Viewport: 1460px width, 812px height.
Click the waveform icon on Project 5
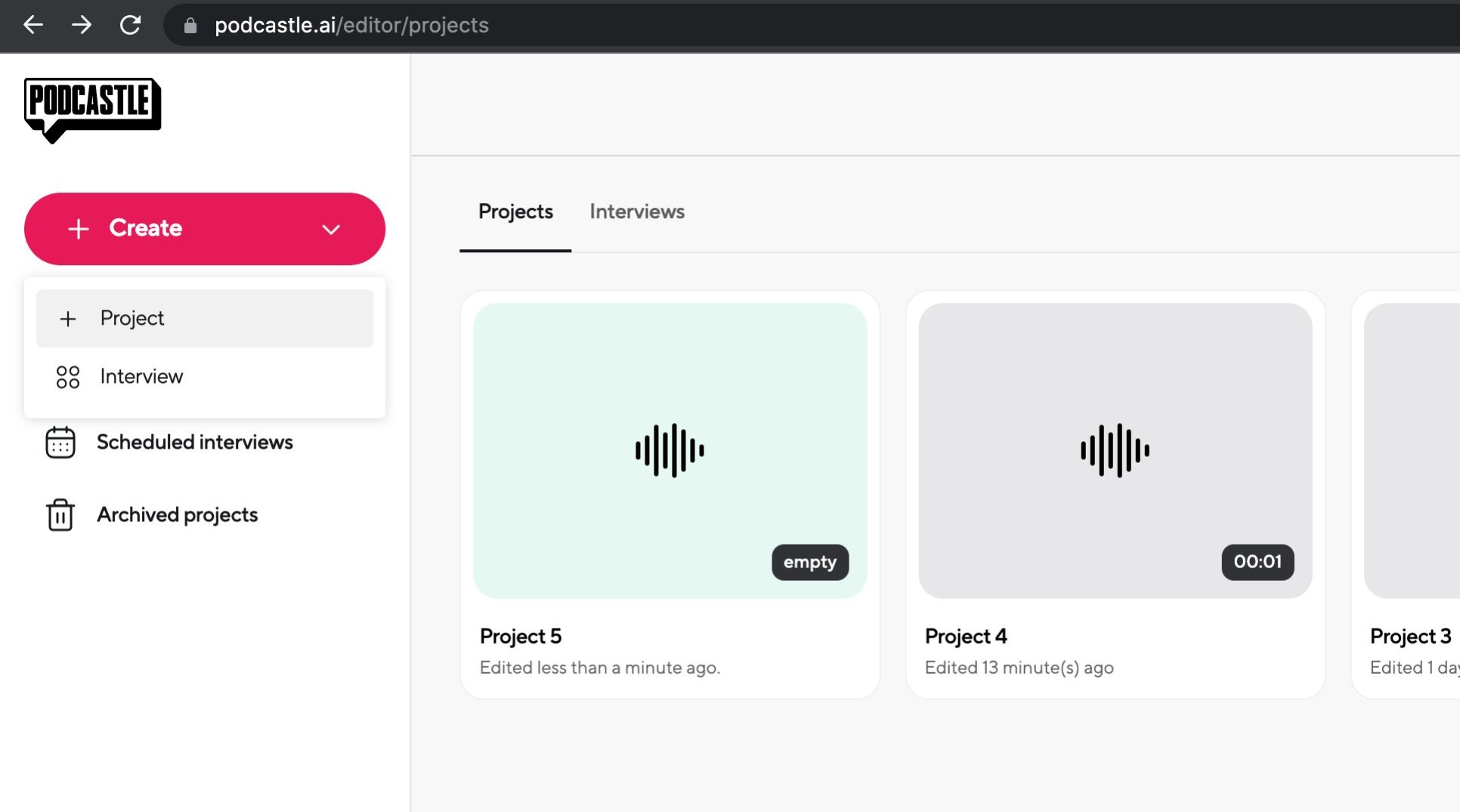click(670, 450)
